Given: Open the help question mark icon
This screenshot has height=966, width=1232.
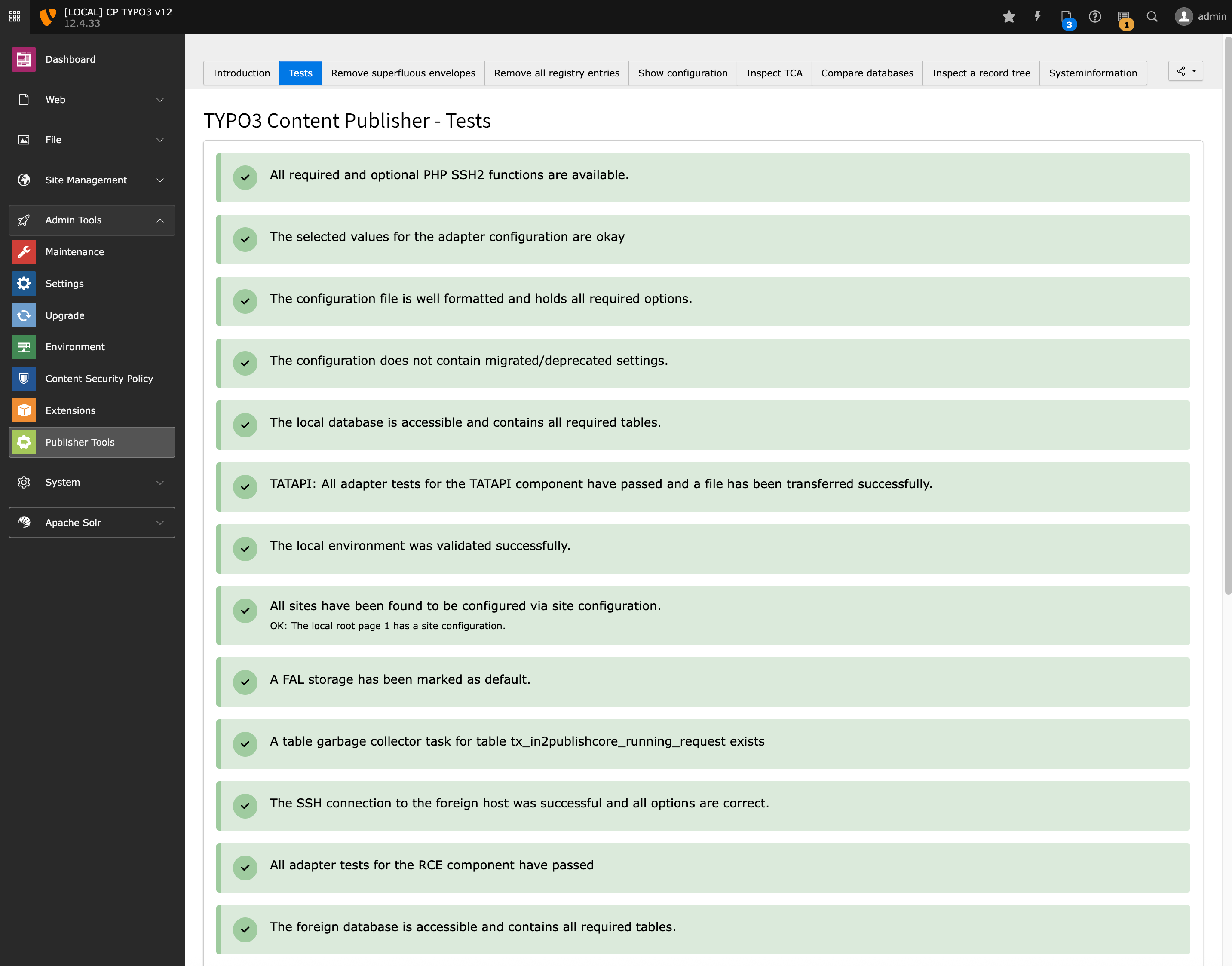Looking at the screenshot, I should pos(1095,16).
